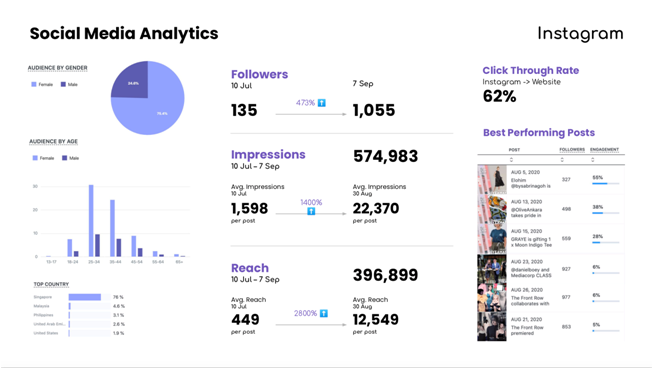The height and width of the screenshot is (369, 653).
Task: Open the Aug 23, 2020 post thumbnail
Action: (492, 269)
